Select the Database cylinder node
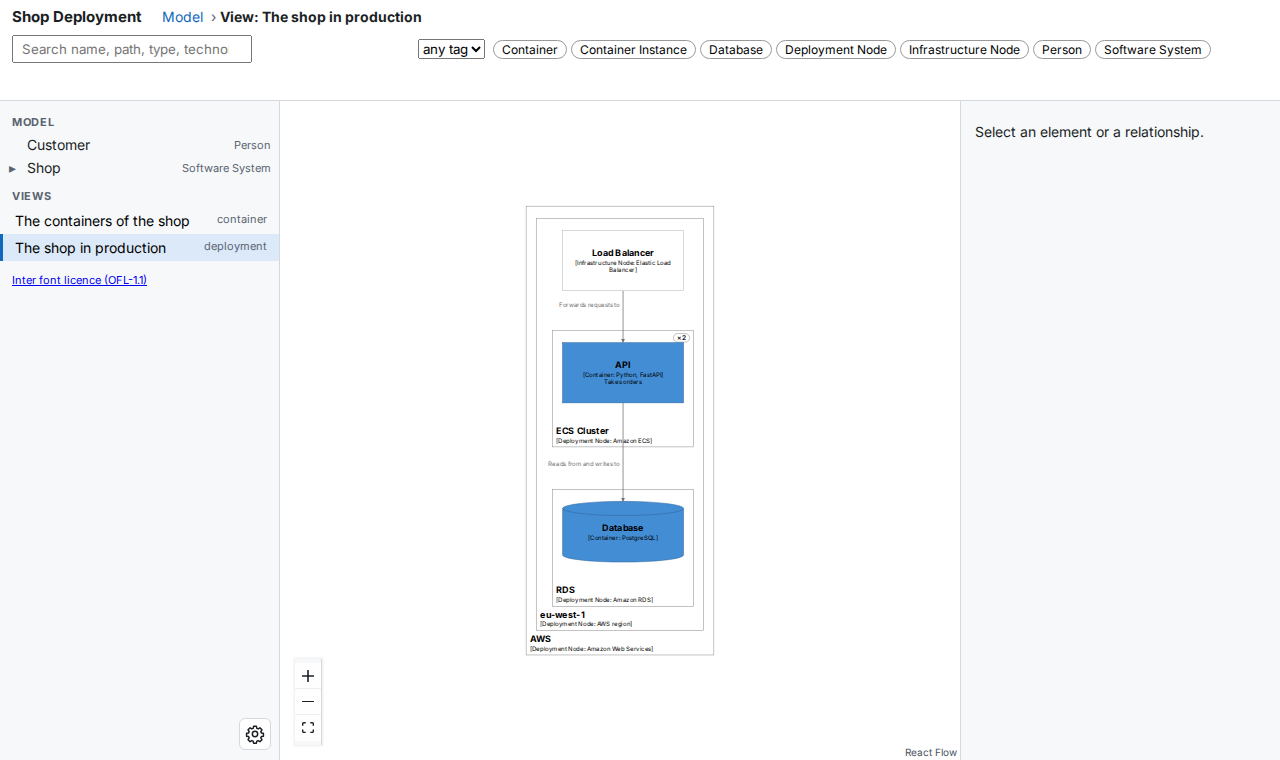 (623, 531)
